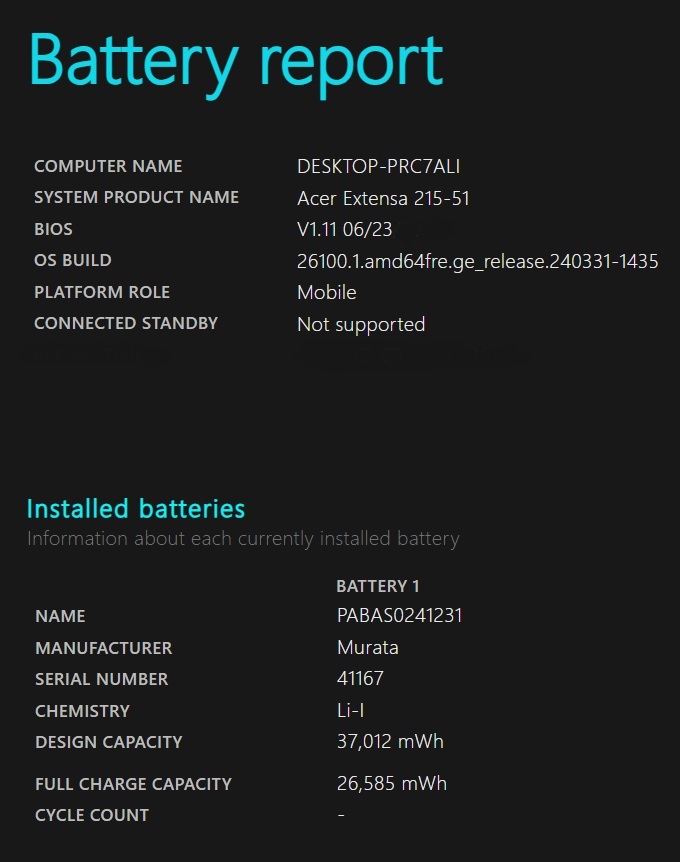
Task: Select the Acer Extensa 215-51 text
Action: (383, 198)
